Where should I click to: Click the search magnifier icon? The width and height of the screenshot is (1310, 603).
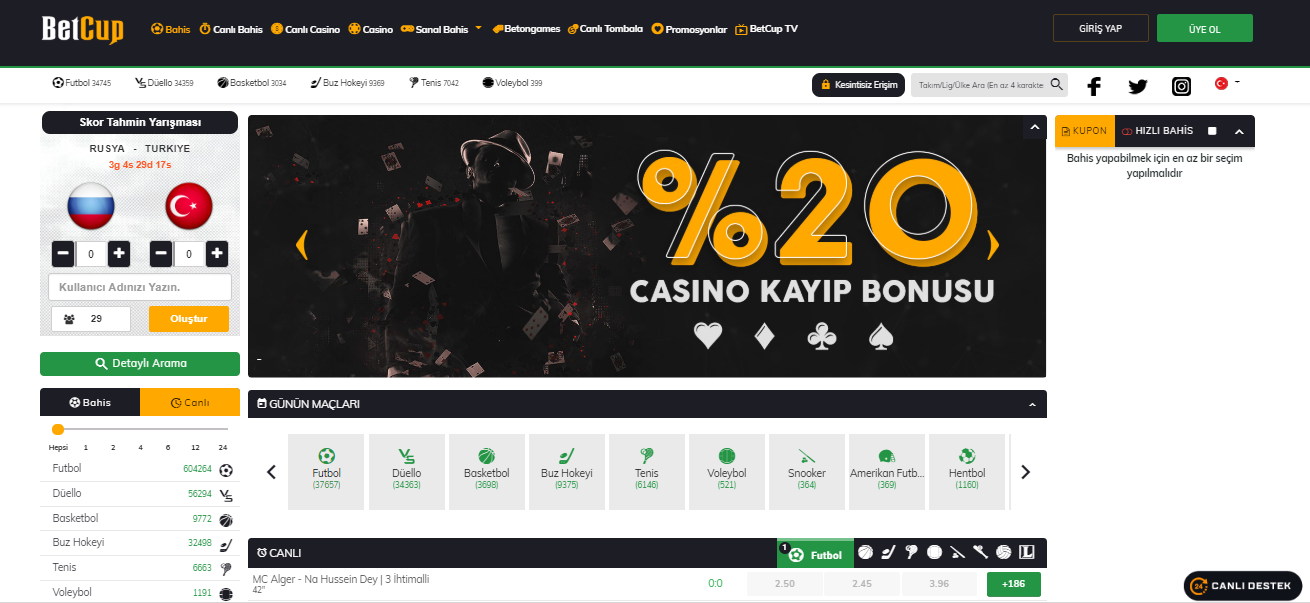tap(1057, 85)
